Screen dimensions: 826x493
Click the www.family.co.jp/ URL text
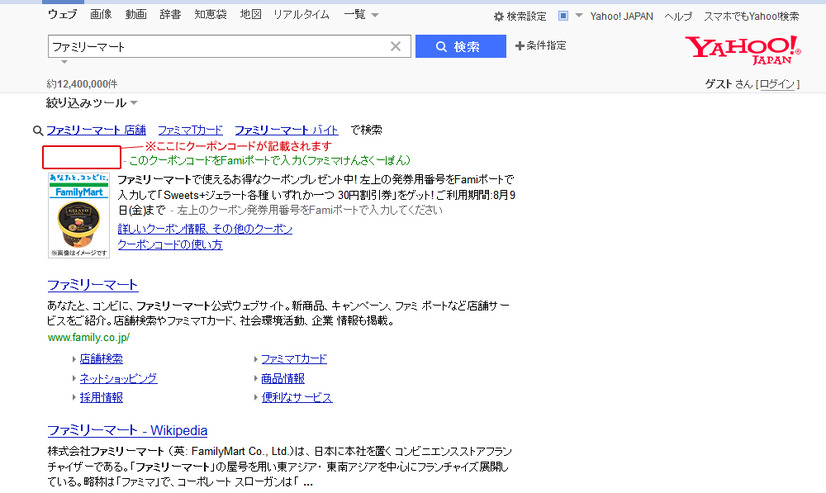click(88, 337)
